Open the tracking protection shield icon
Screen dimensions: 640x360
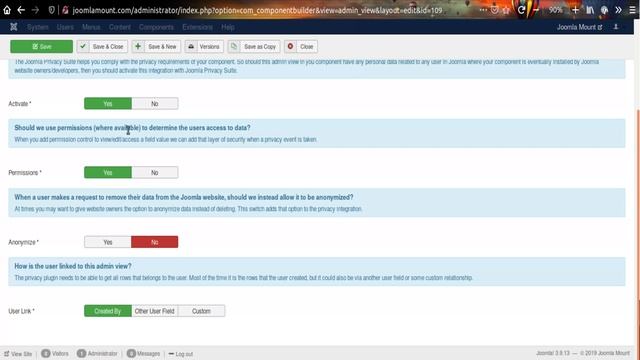(51, 10)
